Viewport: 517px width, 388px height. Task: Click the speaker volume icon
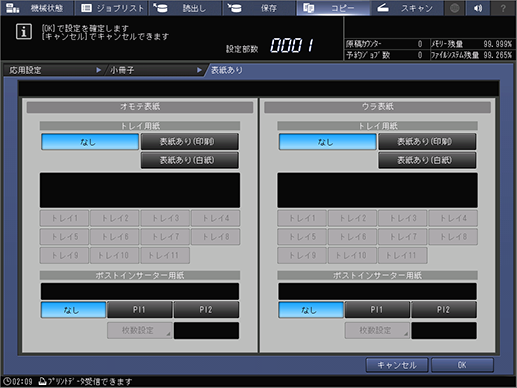478,8
